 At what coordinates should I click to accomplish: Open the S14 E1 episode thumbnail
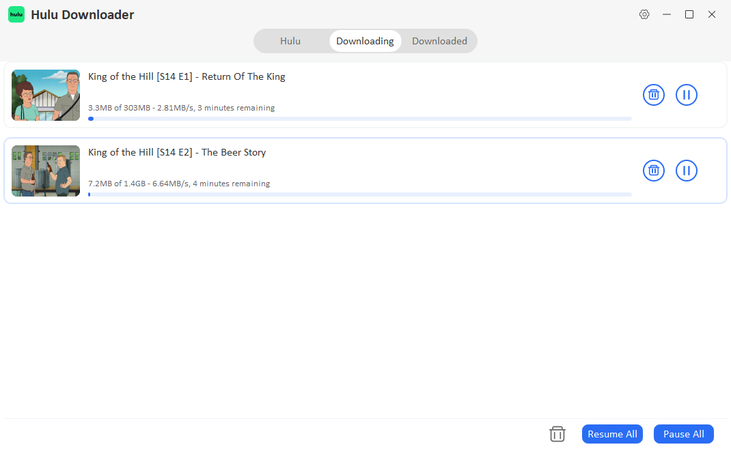[x=46, y=95]
